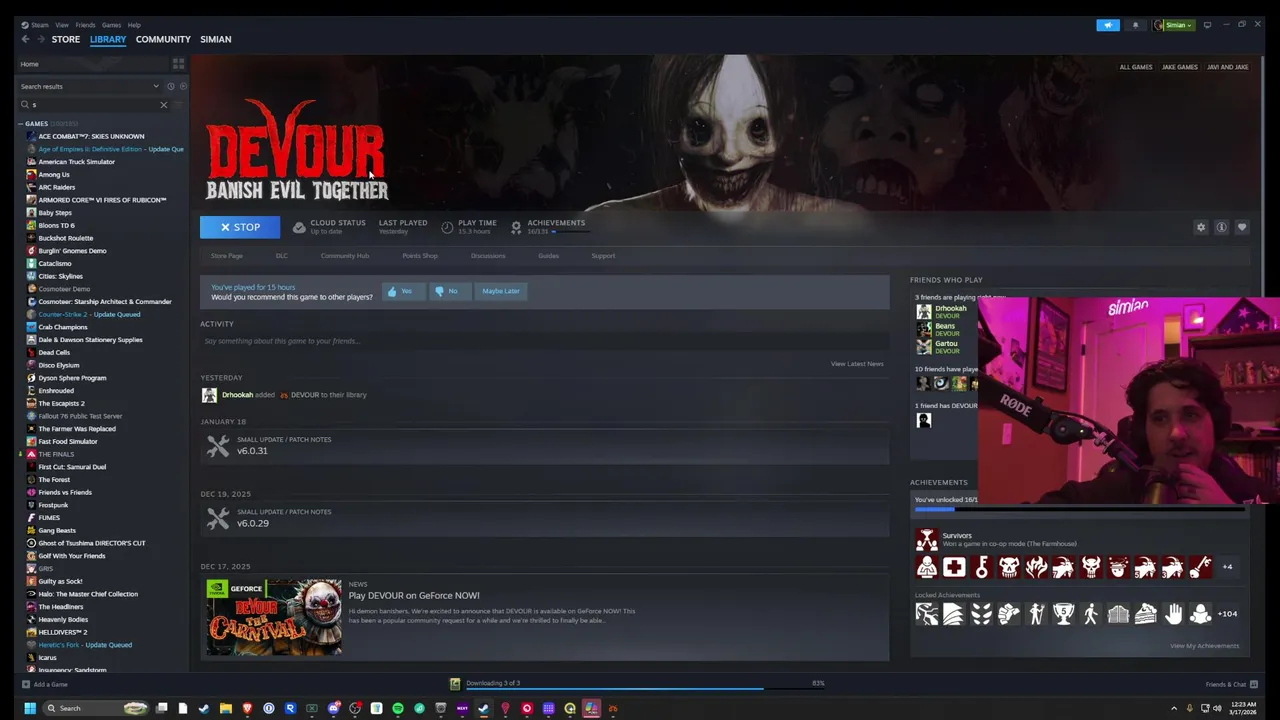Open the Help menu
The image size is (1280, 720).
(x=134, y=25)
